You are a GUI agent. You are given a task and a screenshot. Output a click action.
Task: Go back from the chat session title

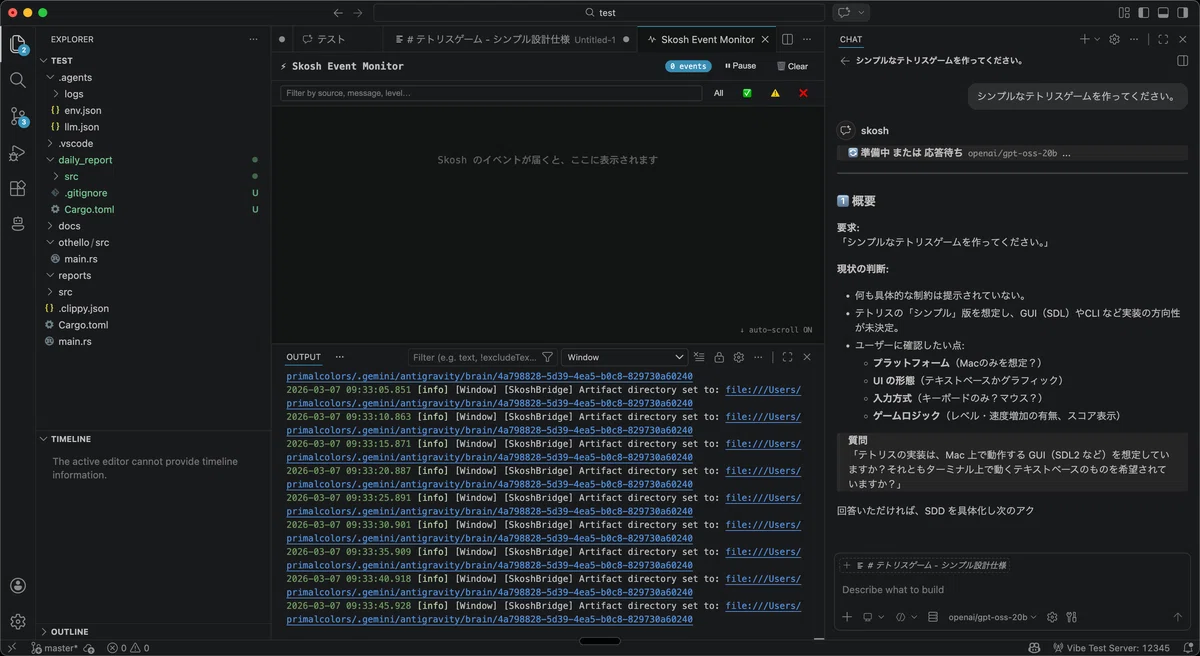[844, 60]
